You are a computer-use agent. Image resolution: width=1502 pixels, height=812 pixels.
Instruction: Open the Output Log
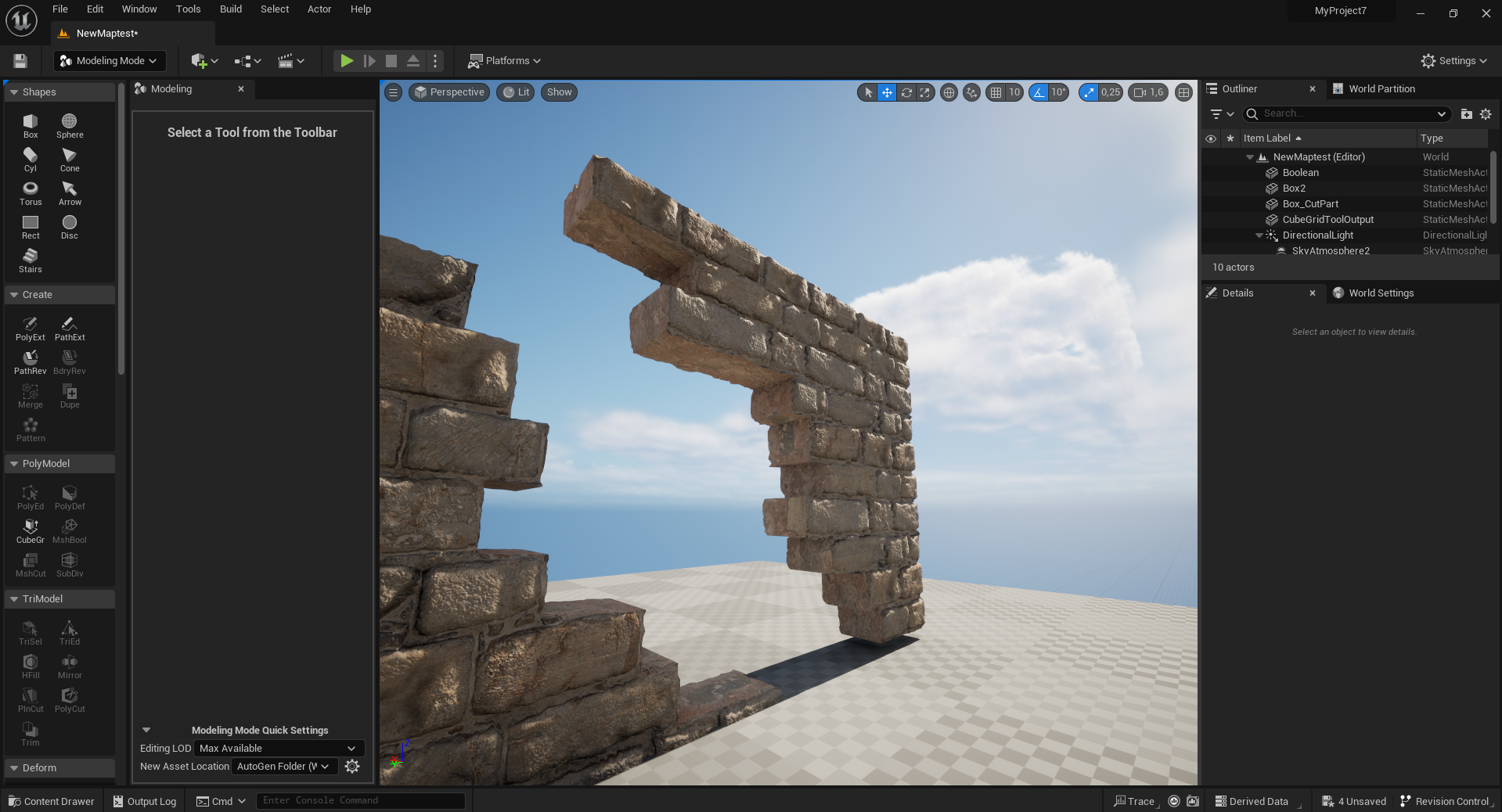(x=145, y=801)
